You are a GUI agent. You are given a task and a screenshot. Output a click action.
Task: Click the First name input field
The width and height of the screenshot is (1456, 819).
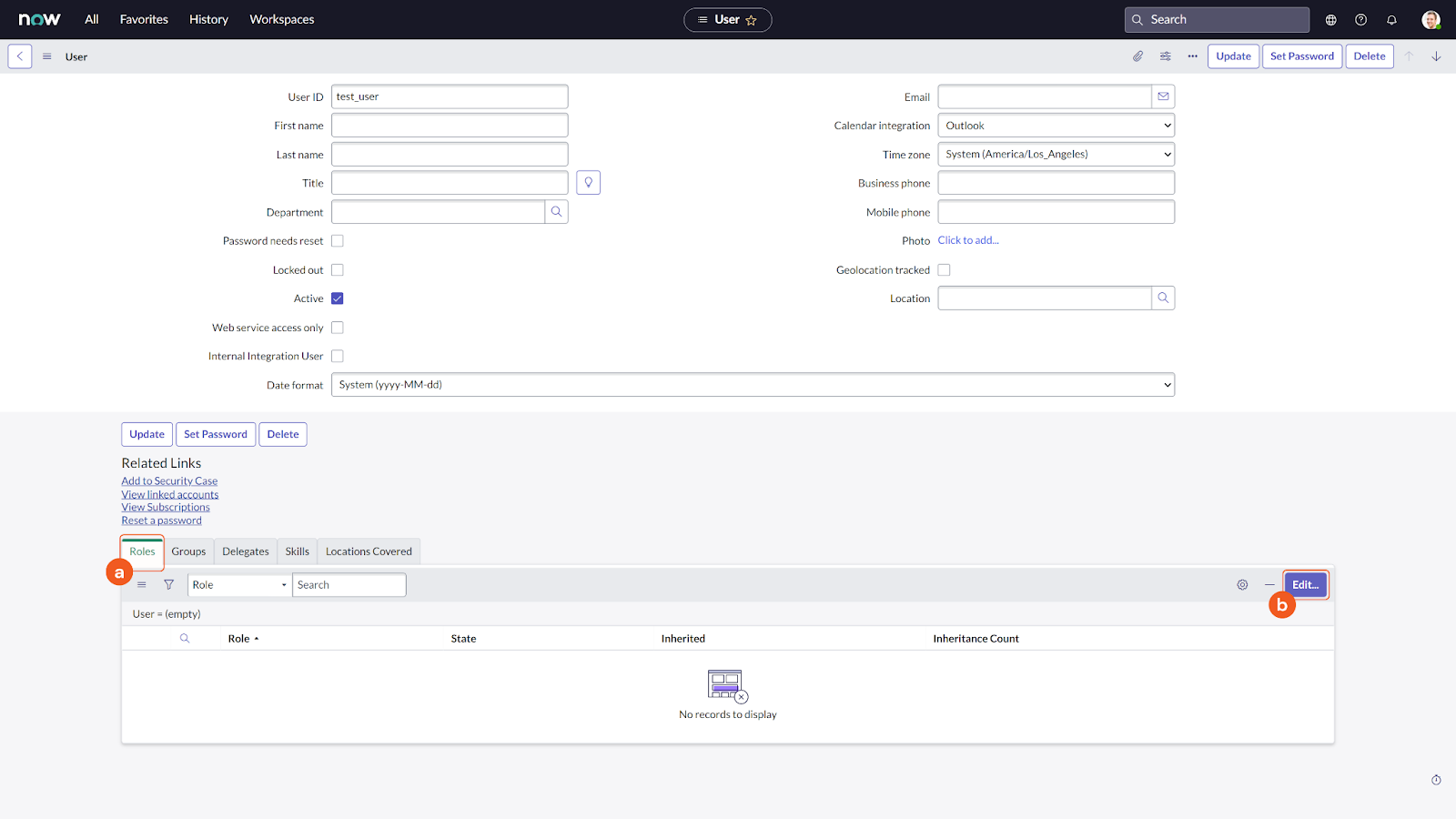pos(450,126)
